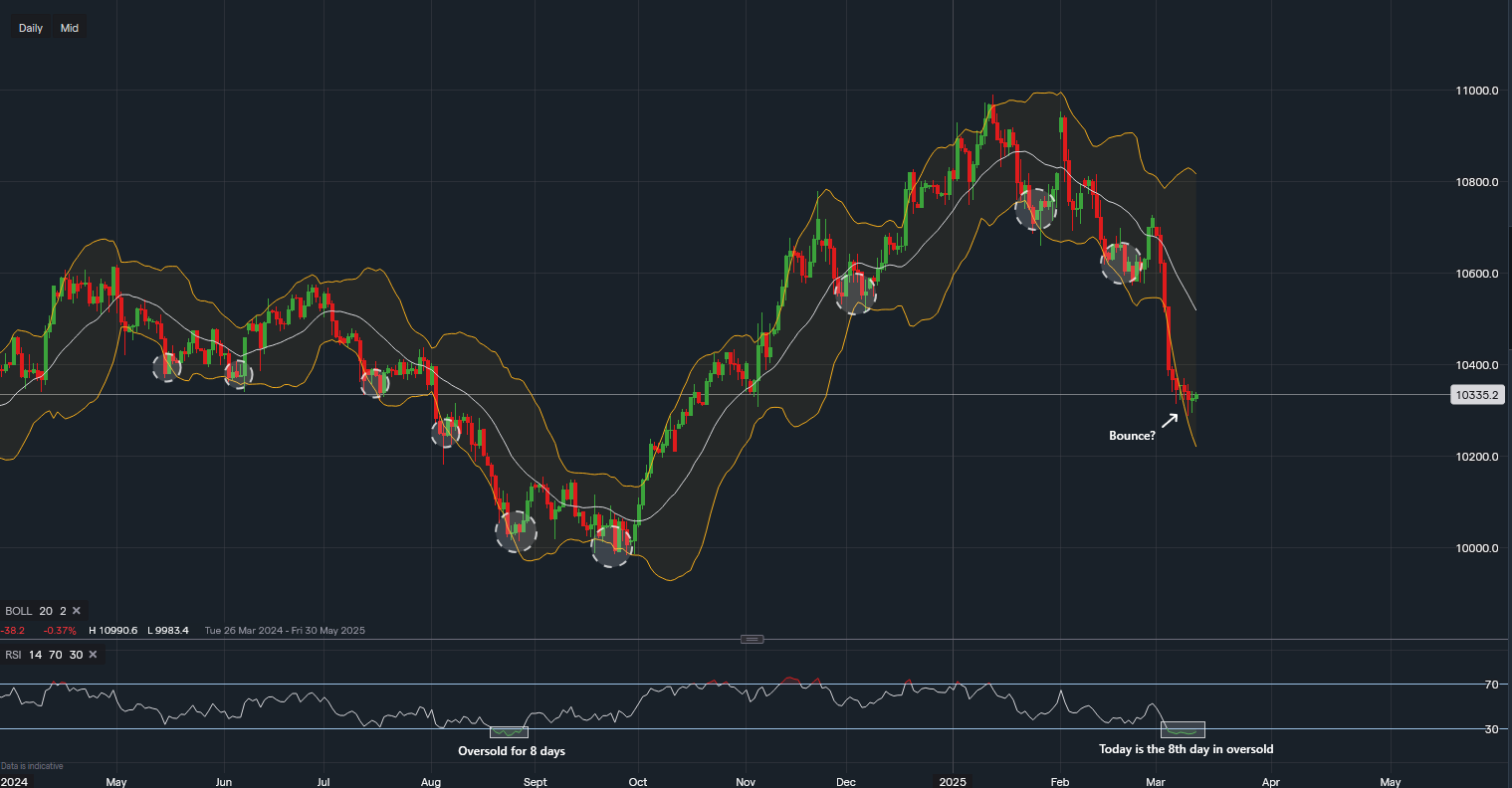
Task: Click the dashed circle marker in mid-February
Action: coord(1121,263)
